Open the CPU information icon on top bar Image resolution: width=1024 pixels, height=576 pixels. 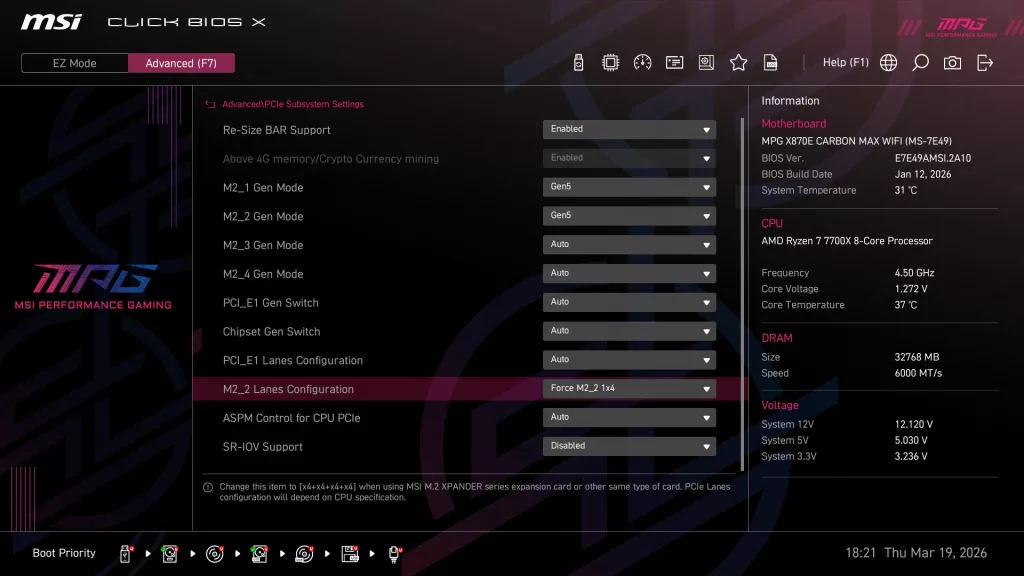(610, 62)
